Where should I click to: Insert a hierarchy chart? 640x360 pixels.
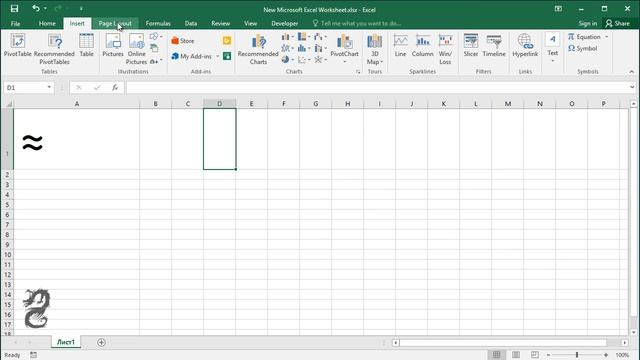(304, 37)
